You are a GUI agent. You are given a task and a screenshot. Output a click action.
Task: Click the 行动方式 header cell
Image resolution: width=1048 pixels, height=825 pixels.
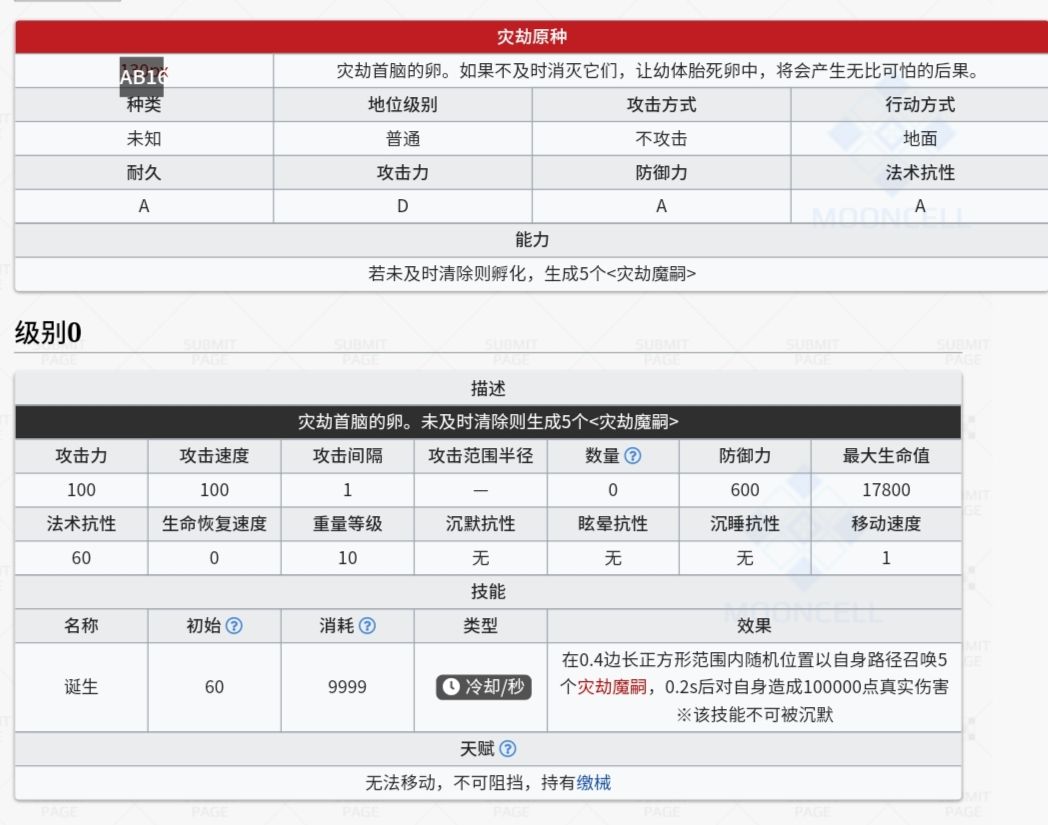click(920, 105)
